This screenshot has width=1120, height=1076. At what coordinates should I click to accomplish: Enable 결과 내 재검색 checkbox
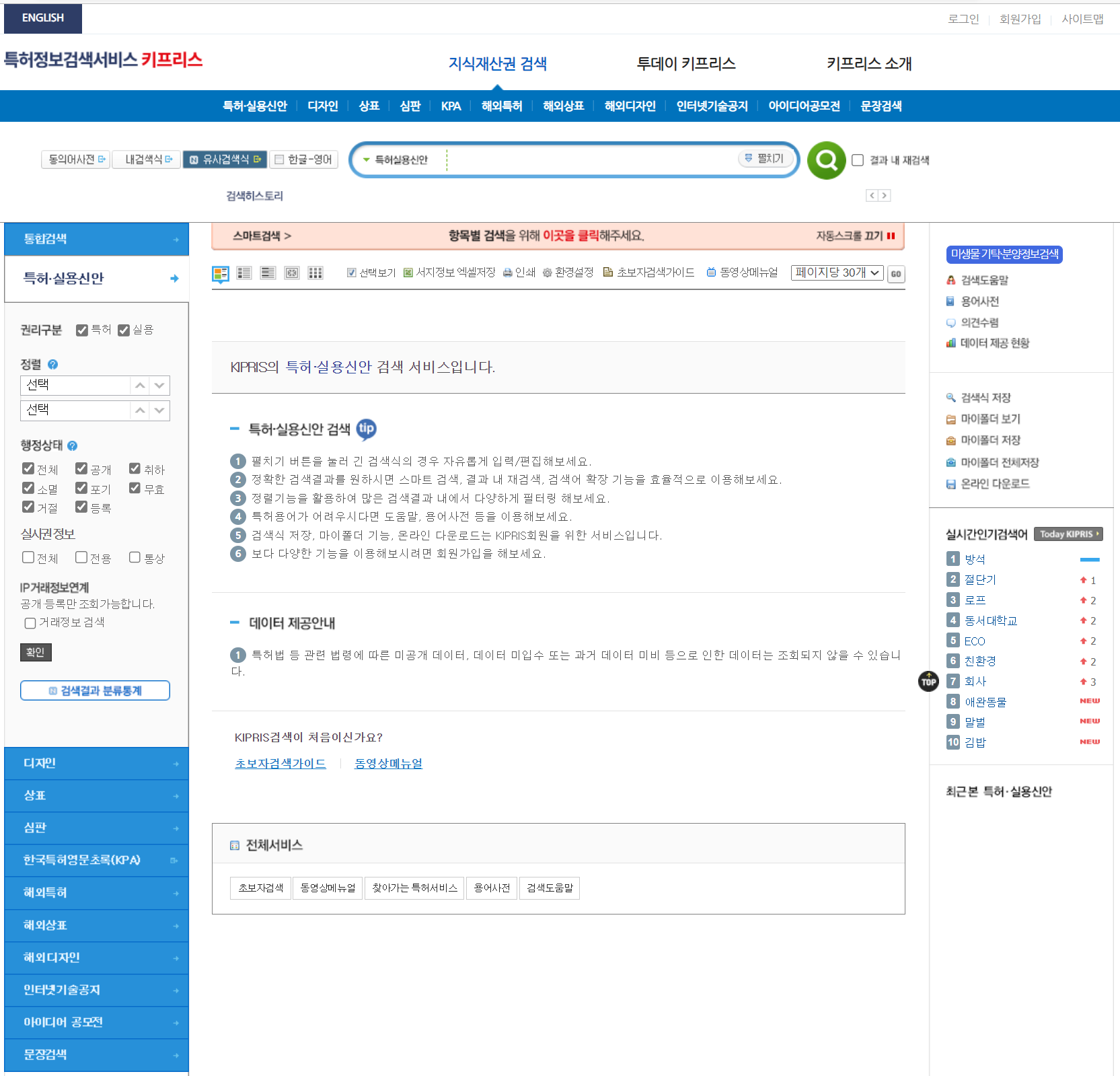tap(858, 160)
